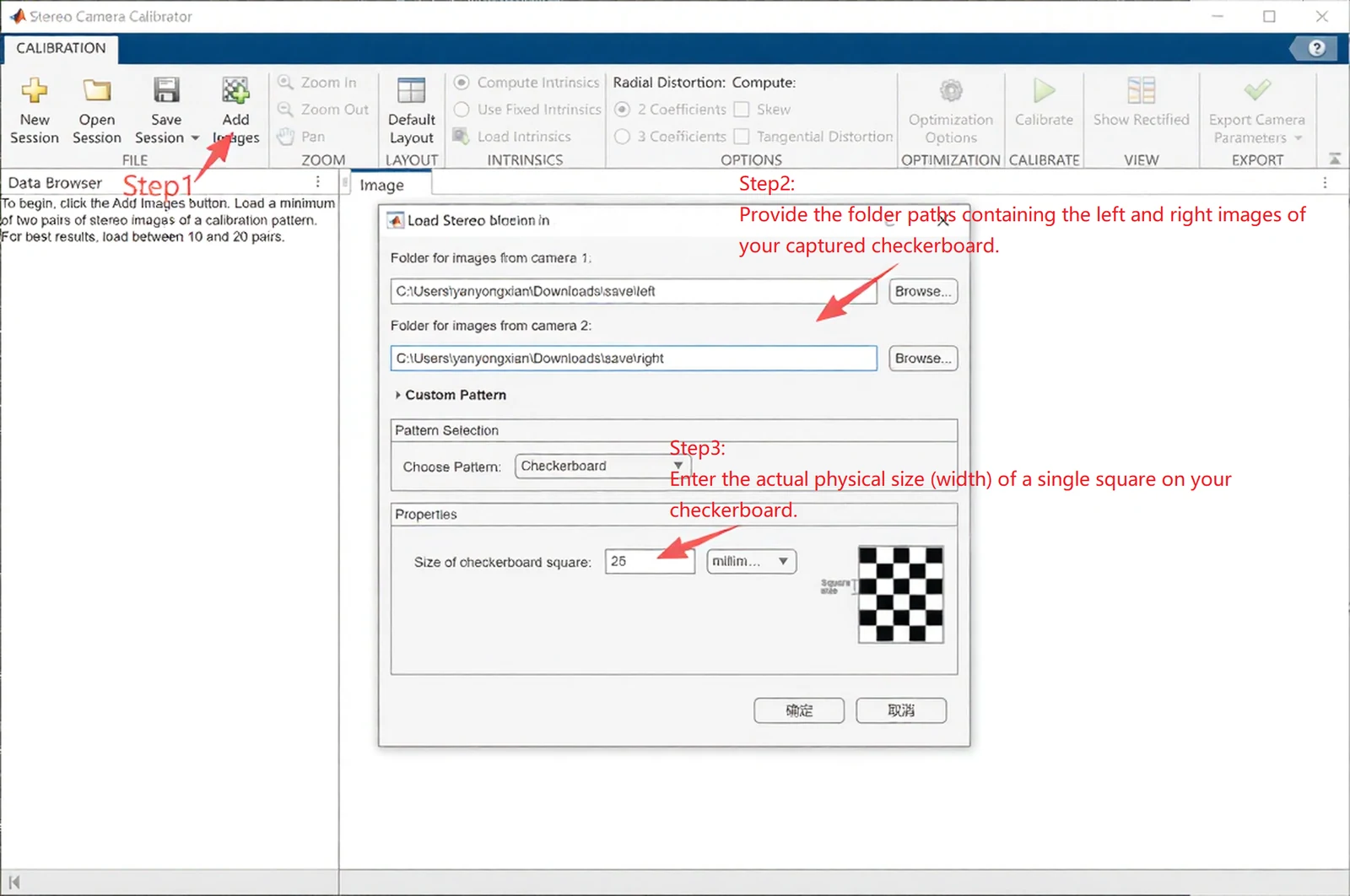
Task: Apply the Default Layout
Action: click(412, 110)
